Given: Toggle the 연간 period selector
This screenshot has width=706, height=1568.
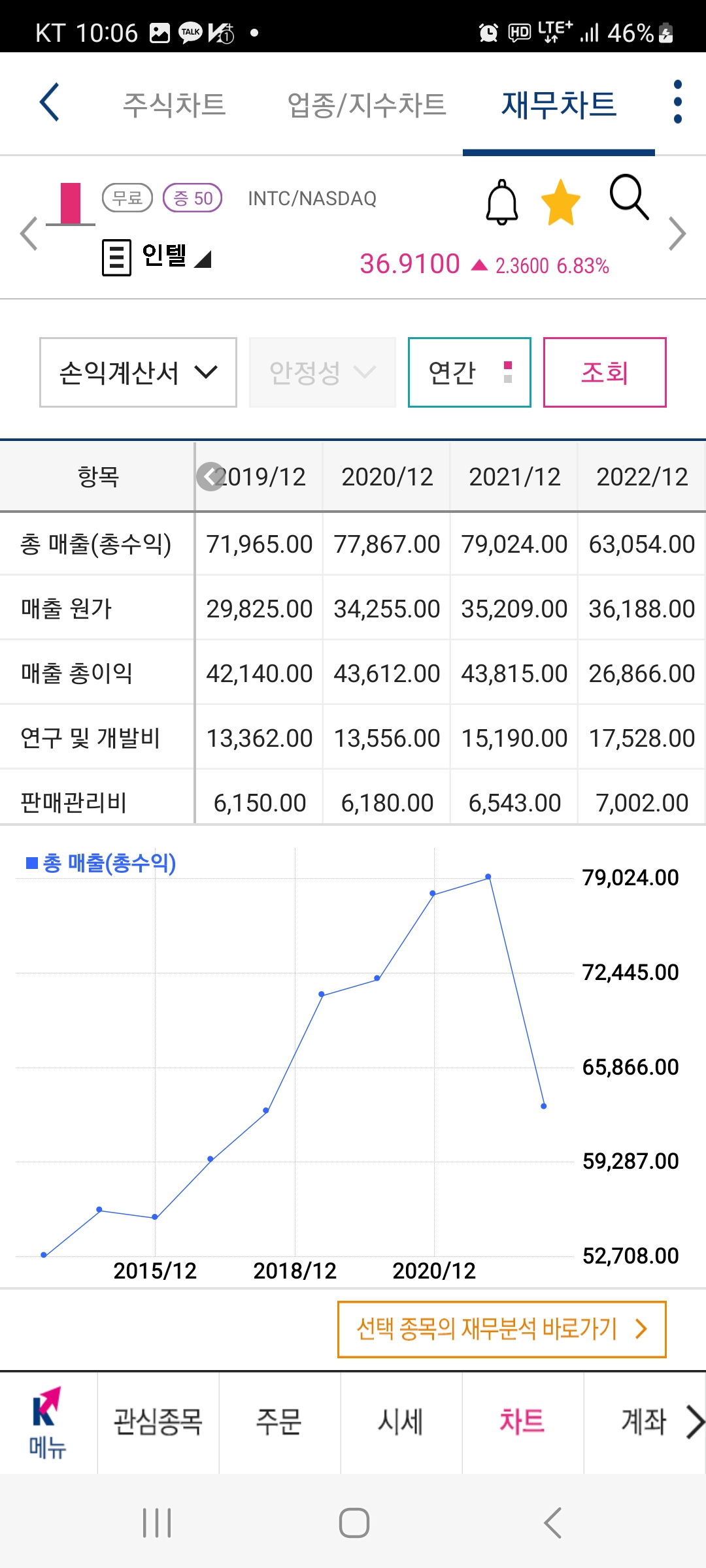Looking at the screenshot, I should point(469,372).
